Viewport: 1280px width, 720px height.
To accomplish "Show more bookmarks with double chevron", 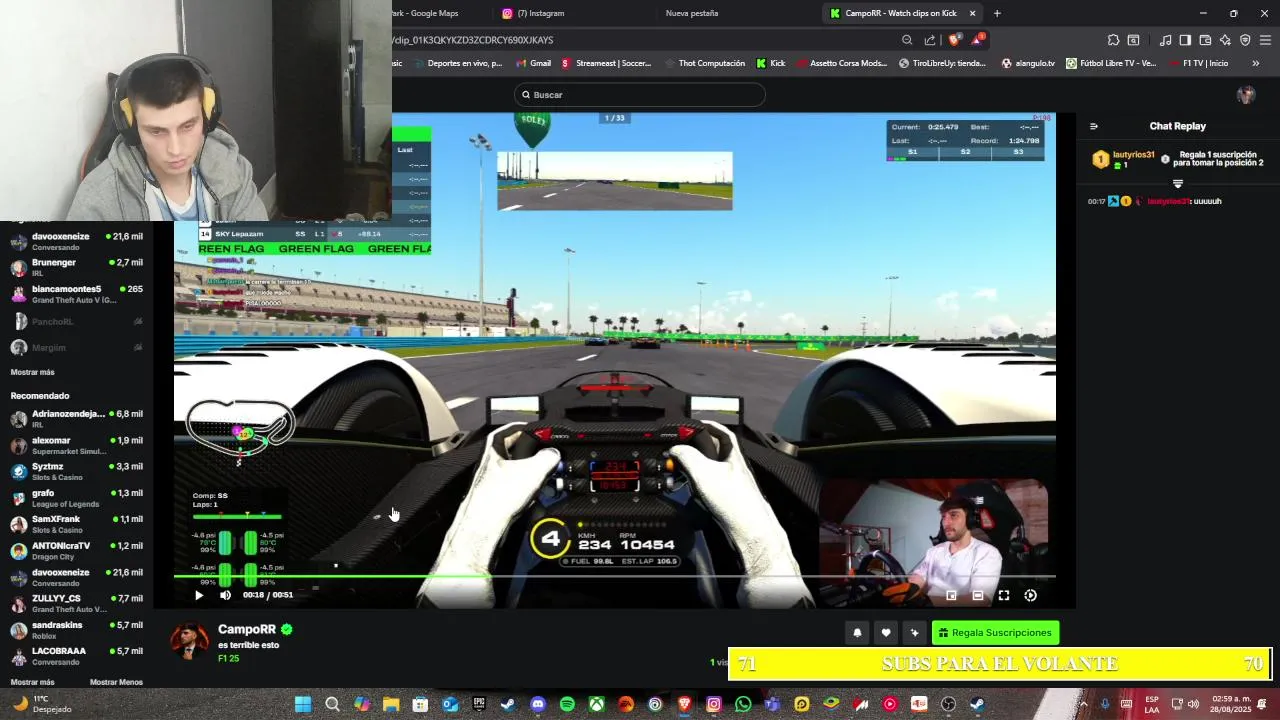I will click(x=1255, y=63).
